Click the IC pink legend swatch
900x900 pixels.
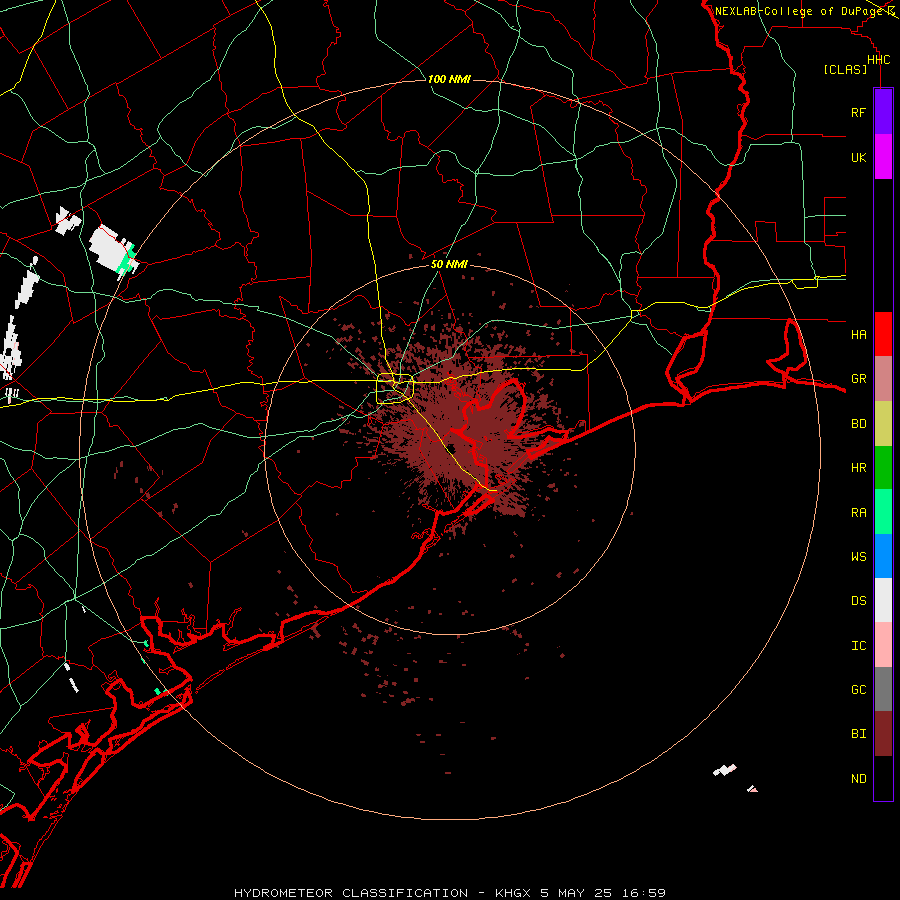(883, 645)
